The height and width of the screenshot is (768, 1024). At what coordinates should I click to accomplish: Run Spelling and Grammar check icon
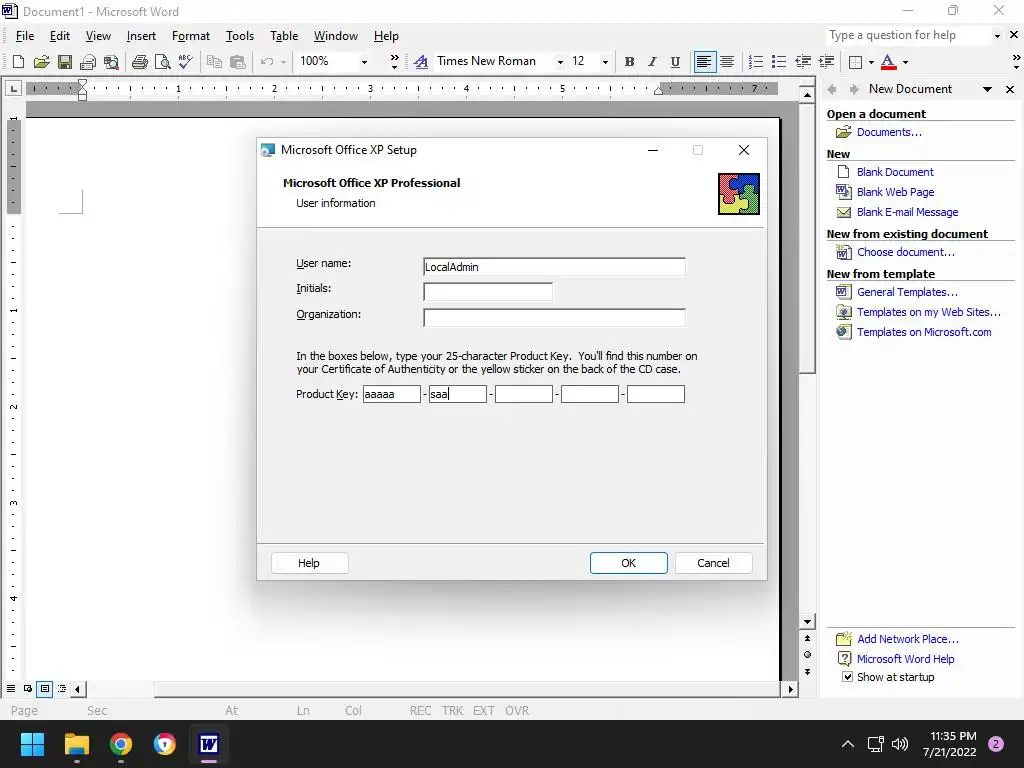185,62
